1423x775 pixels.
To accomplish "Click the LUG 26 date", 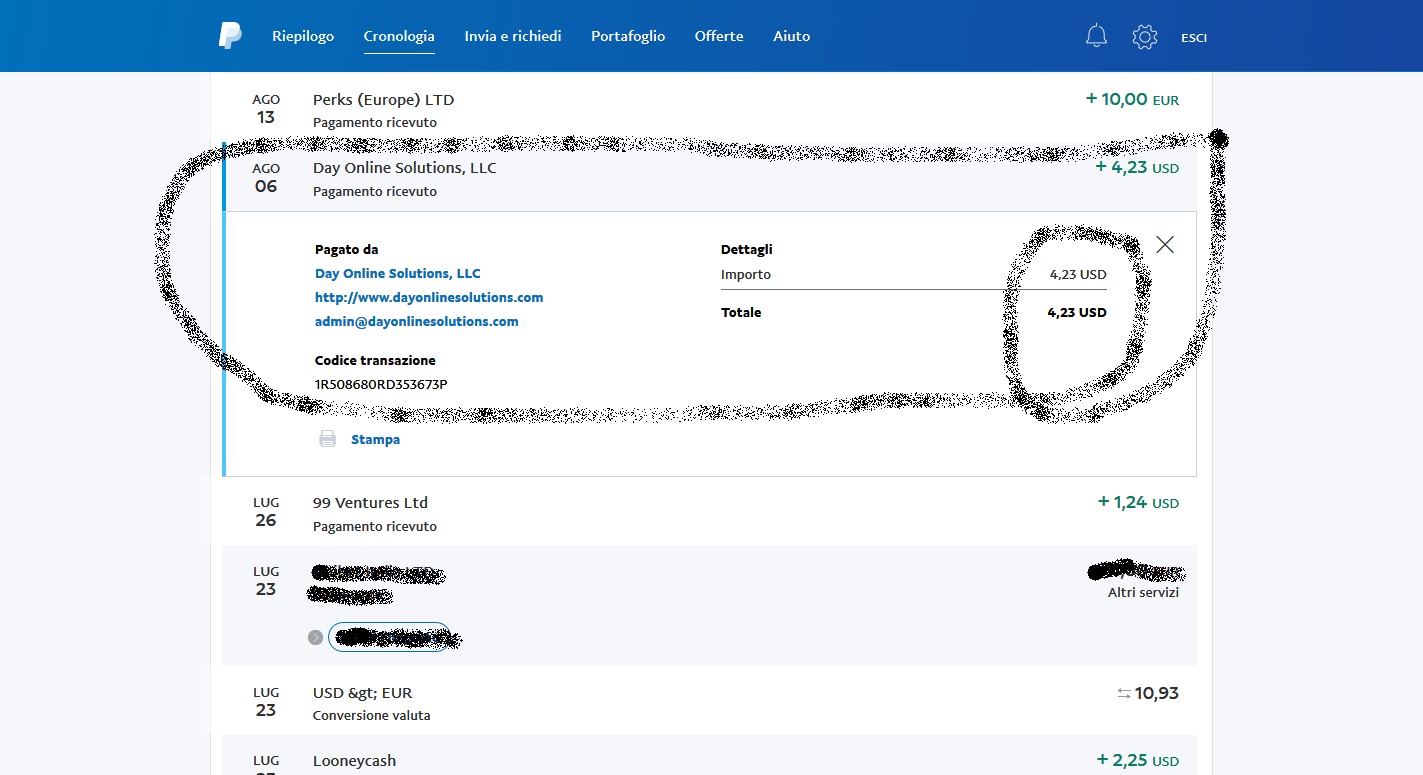I will point(266,512).
